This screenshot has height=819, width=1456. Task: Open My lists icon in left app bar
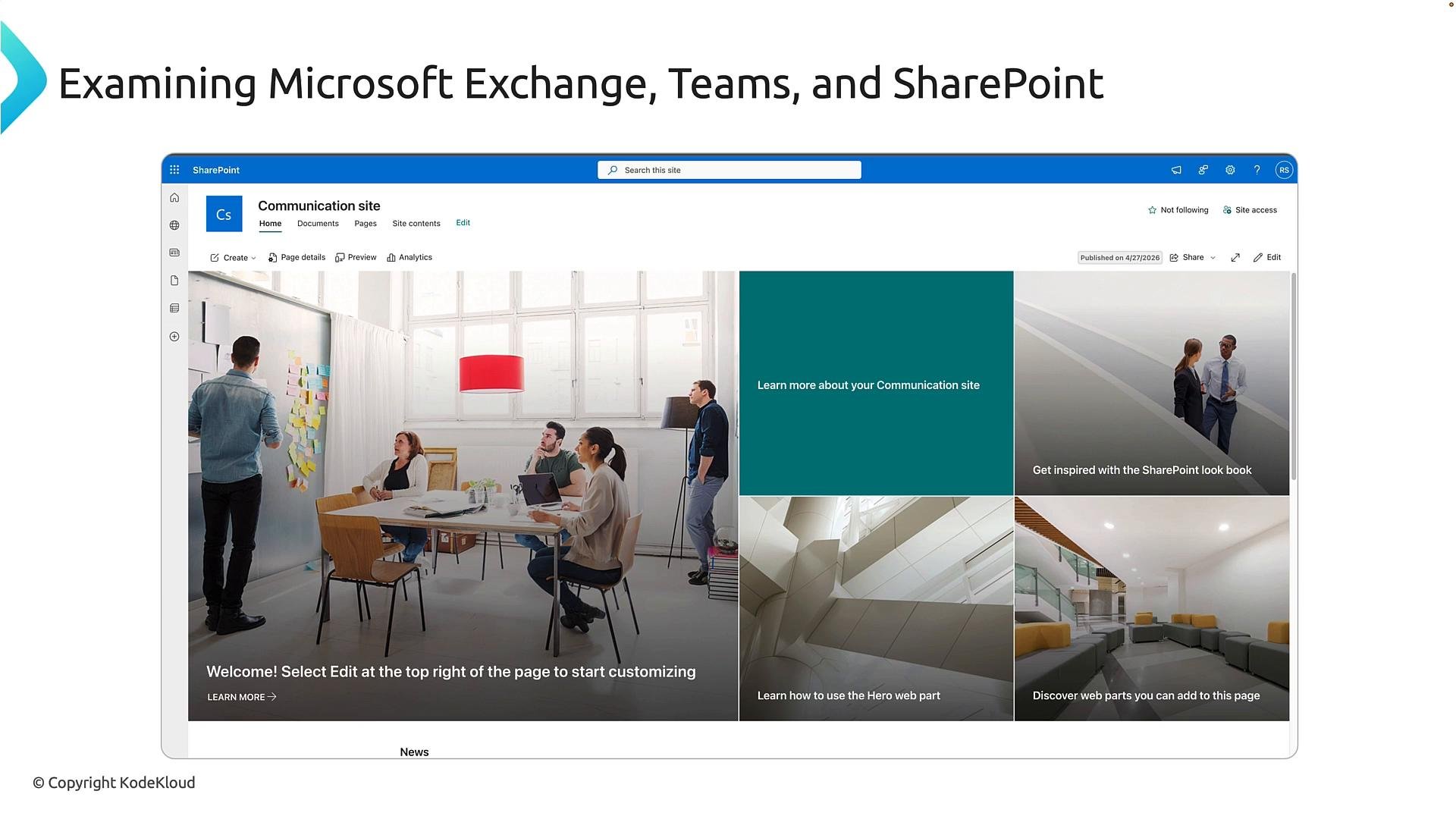coord(174,308)
